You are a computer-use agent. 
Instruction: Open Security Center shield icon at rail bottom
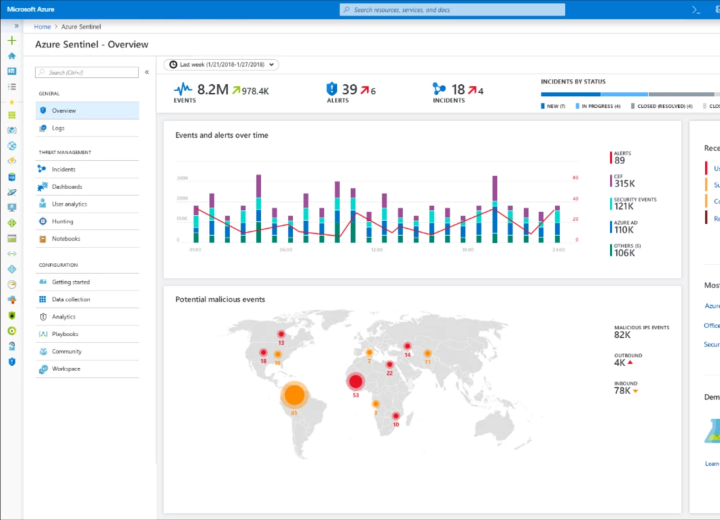point(12,362)
